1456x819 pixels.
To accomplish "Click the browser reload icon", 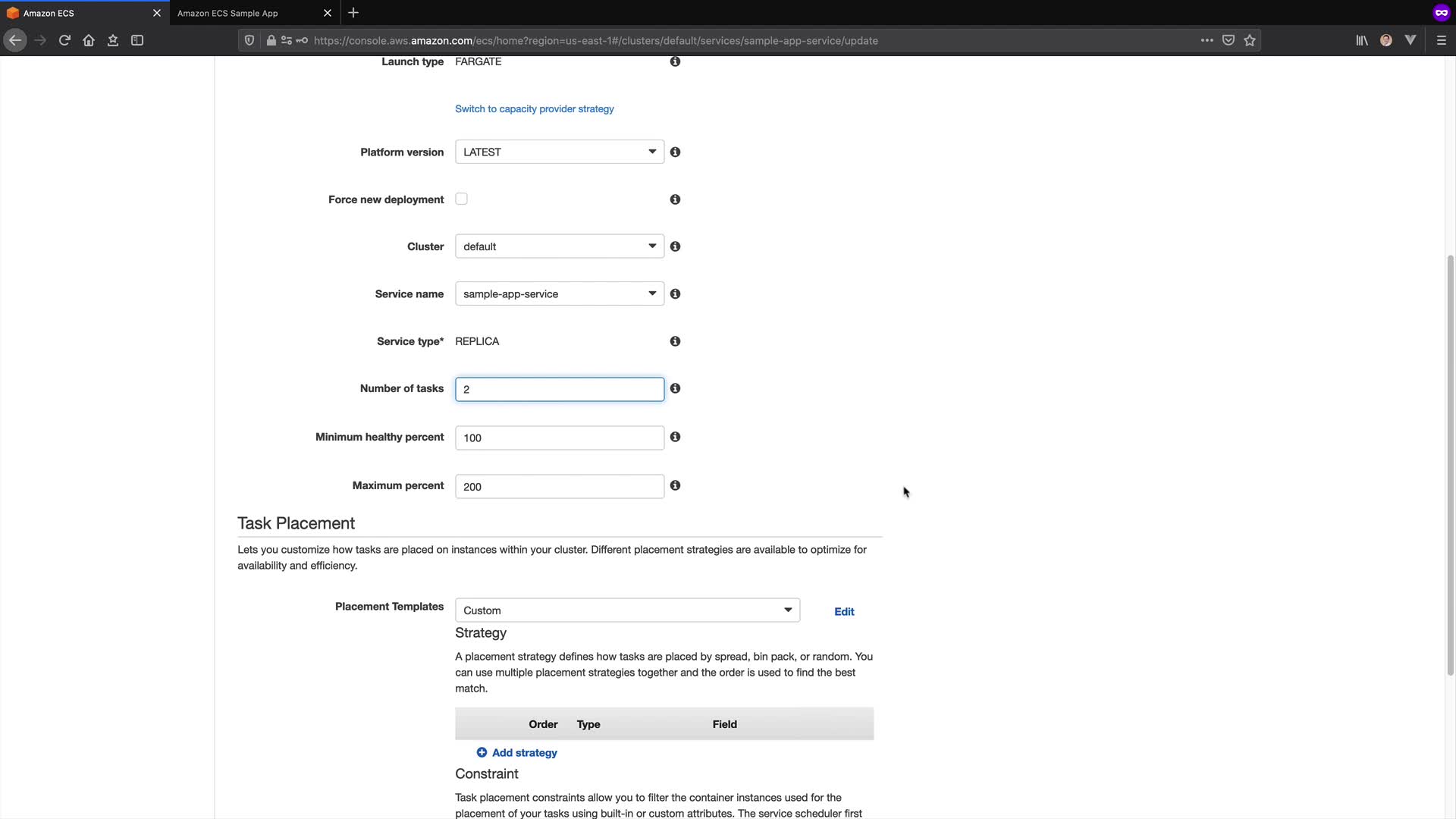I will [x=64, y=40].
